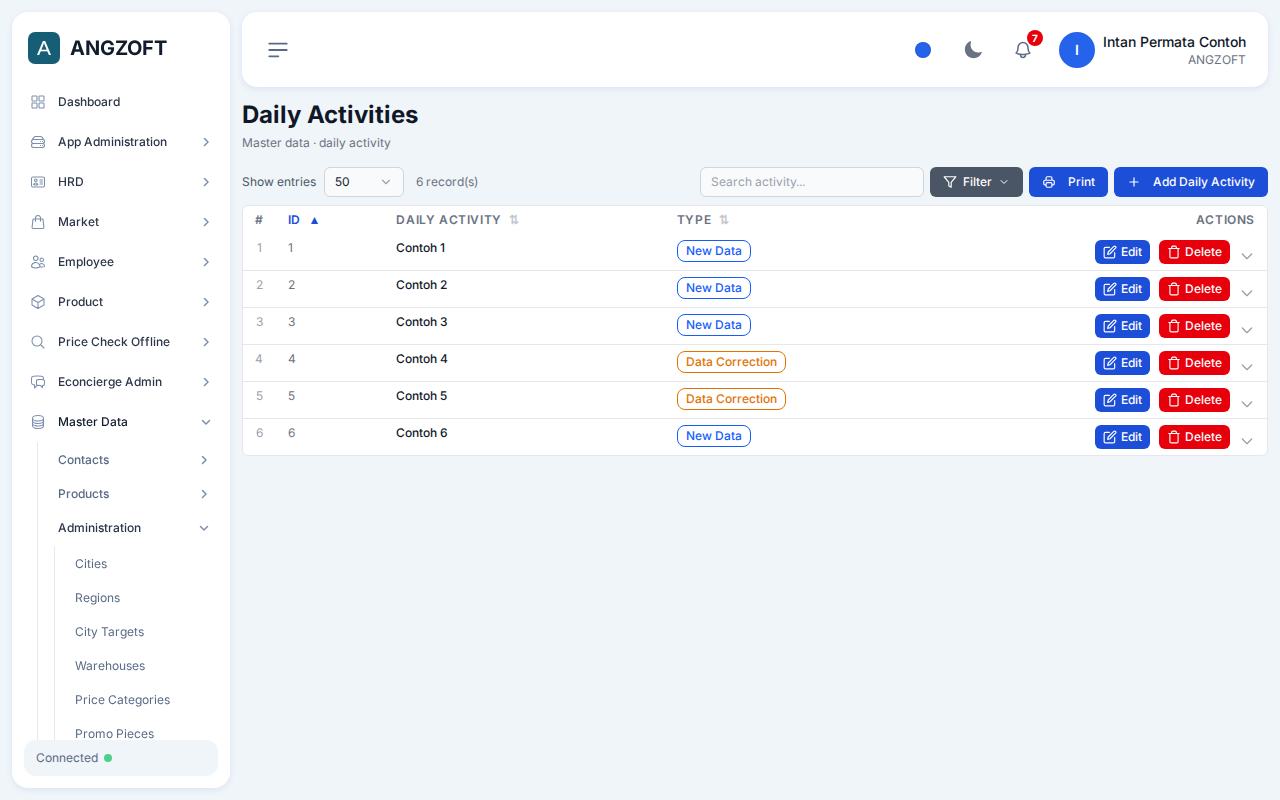Click New Data badge for Contoh 1
1280x800 pixels.
[x=714, y=251]
